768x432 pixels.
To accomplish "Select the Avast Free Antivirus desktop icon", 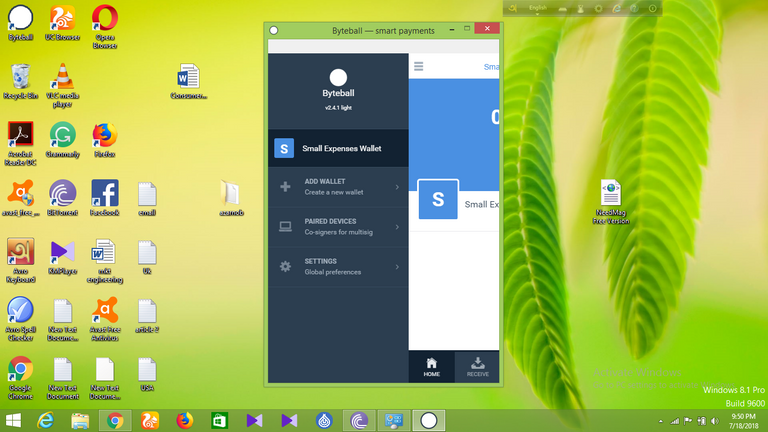I will click(x=104, y=319).
